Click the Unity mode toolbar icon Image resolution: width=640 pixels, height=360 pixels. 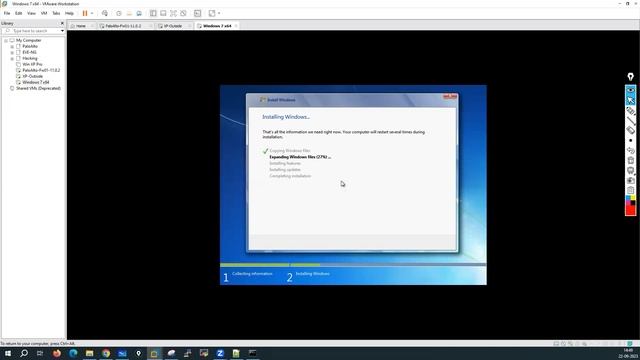coord(184,13)
